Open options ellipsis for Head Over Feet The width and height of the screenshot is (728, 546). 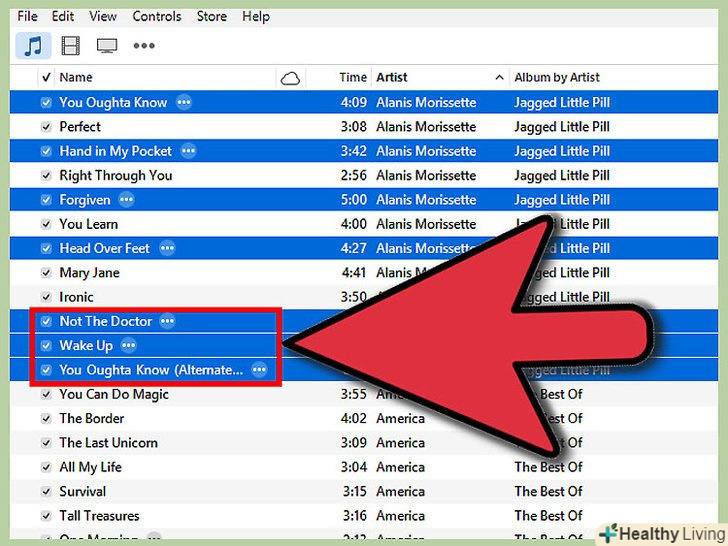click(x=167, y=248)
